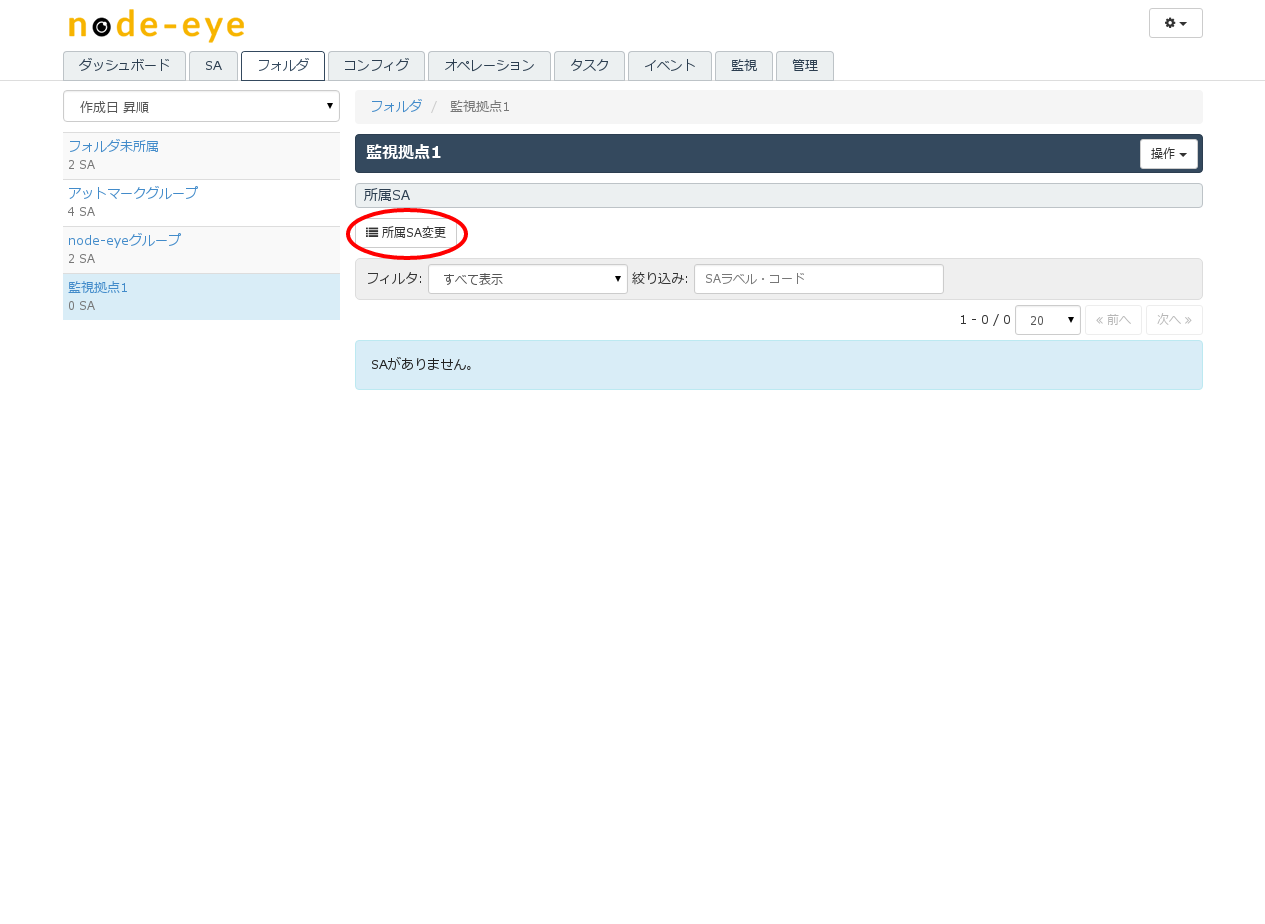Switch to the イベント tab
Screen dimensions: 1265x924
(670, 65)
